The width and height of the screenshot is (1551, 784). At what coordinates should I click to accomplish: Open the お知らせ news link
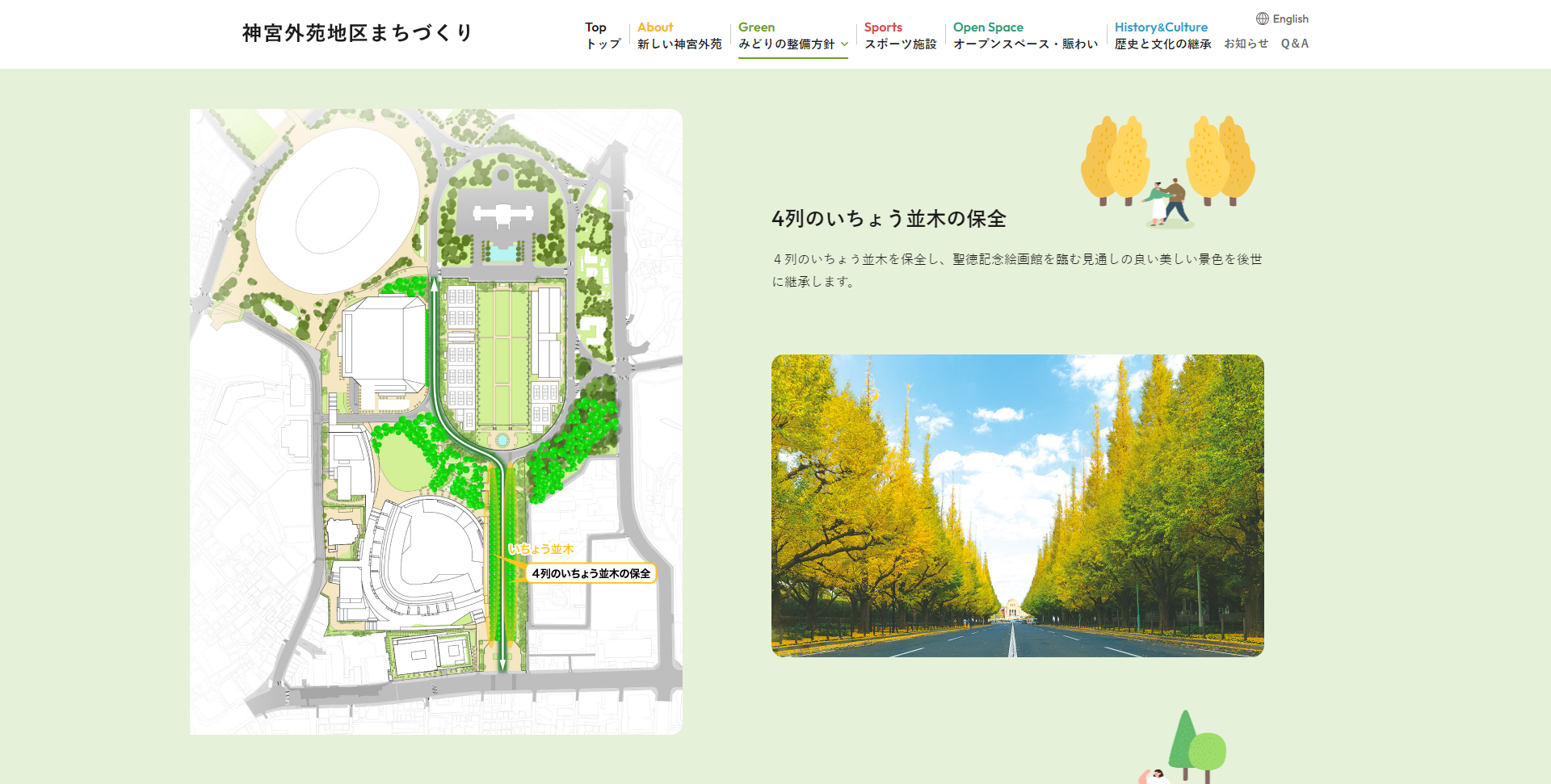1246,44
